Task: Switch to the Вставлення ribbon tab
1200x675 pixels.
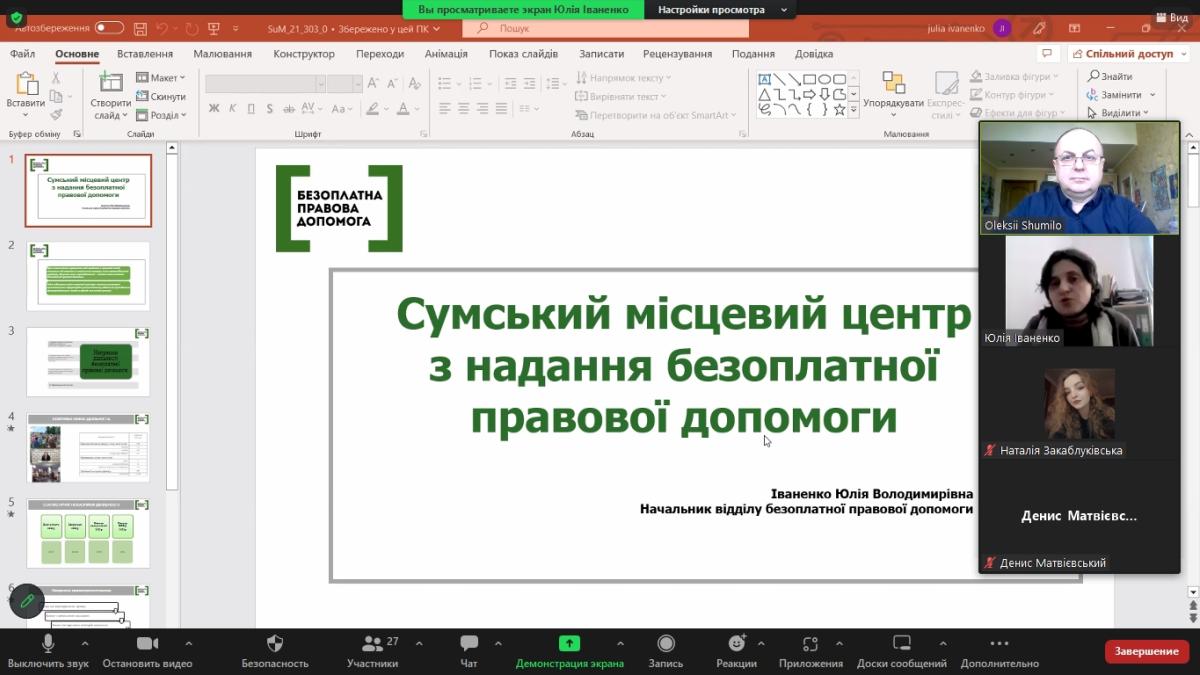Action: coord(145,54)
